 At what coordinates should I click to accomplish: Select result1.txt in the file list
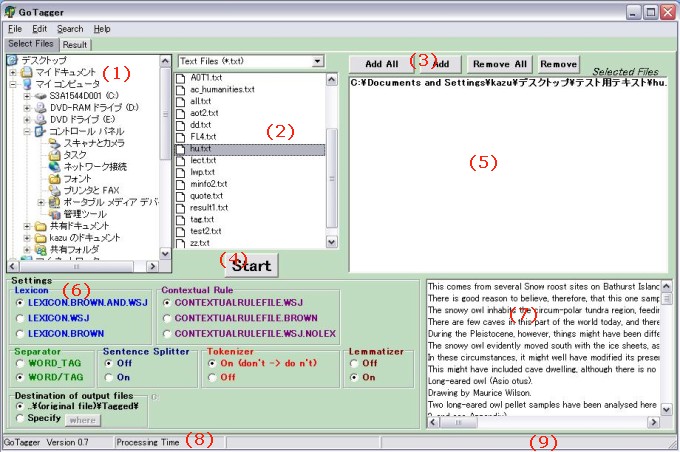tap(209, 208)
